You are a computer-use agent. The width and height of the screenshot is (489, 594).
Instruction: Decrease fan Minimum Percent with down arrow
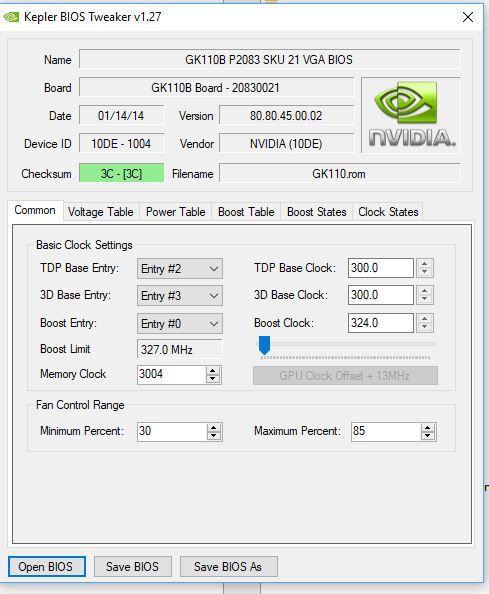click(214, 436)
